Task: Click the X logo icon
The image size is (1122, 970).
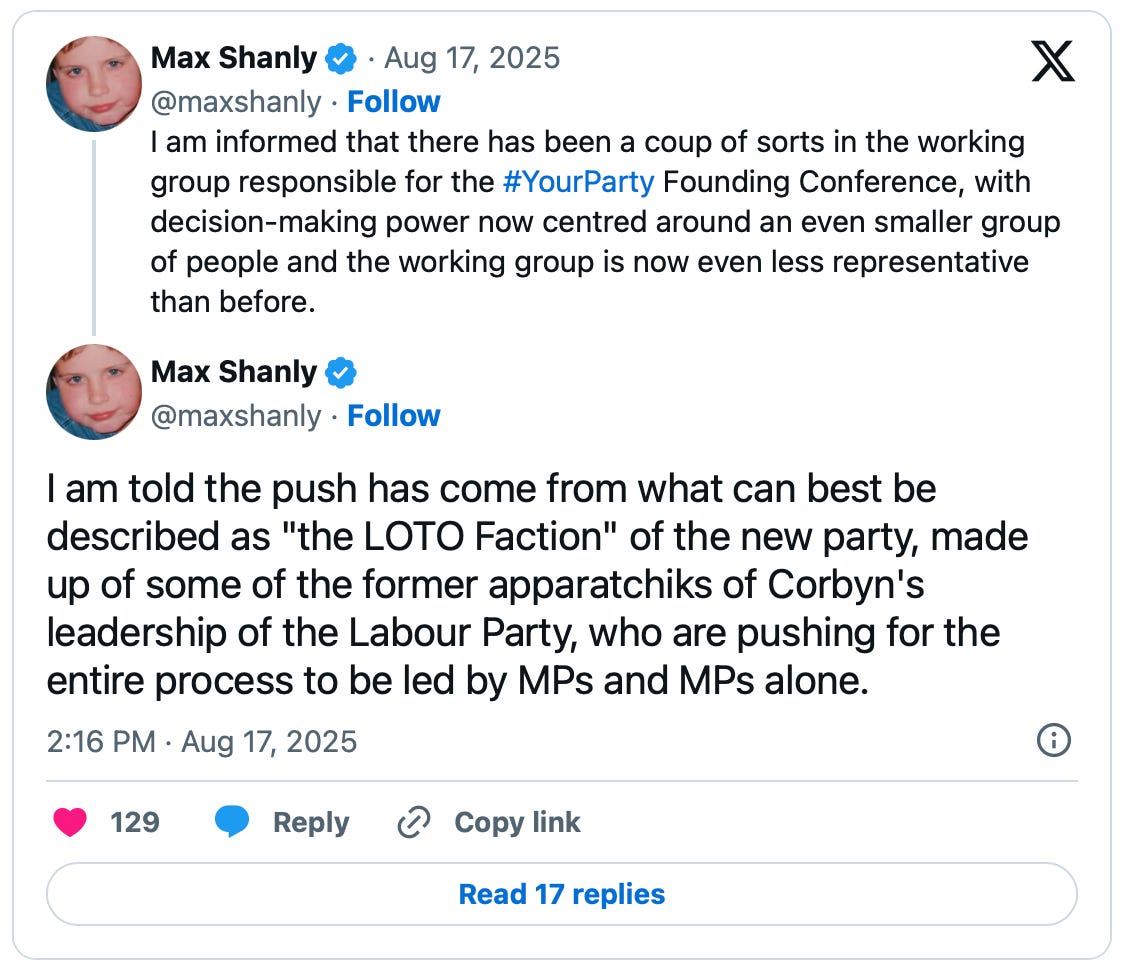Action: 1053,61
